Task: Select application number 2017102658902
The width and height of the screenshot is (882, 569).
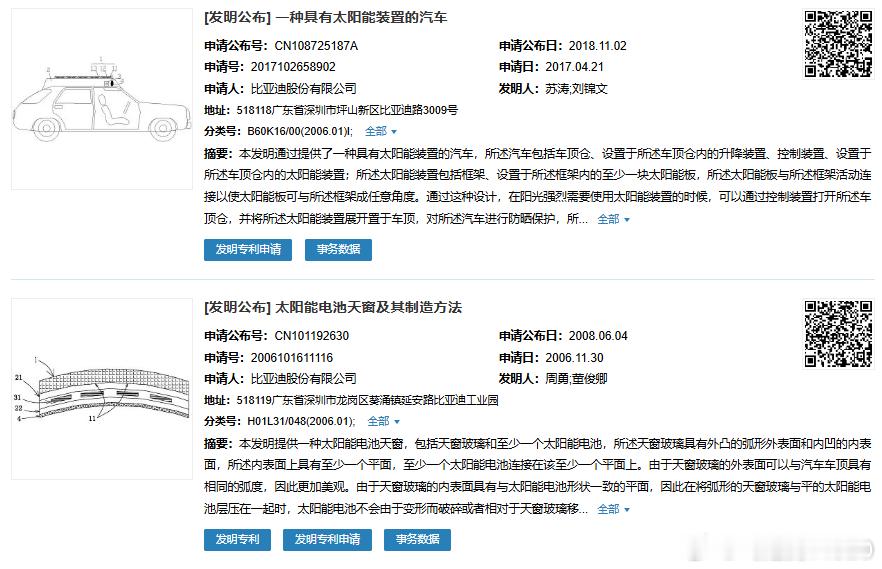Action: 293,67
